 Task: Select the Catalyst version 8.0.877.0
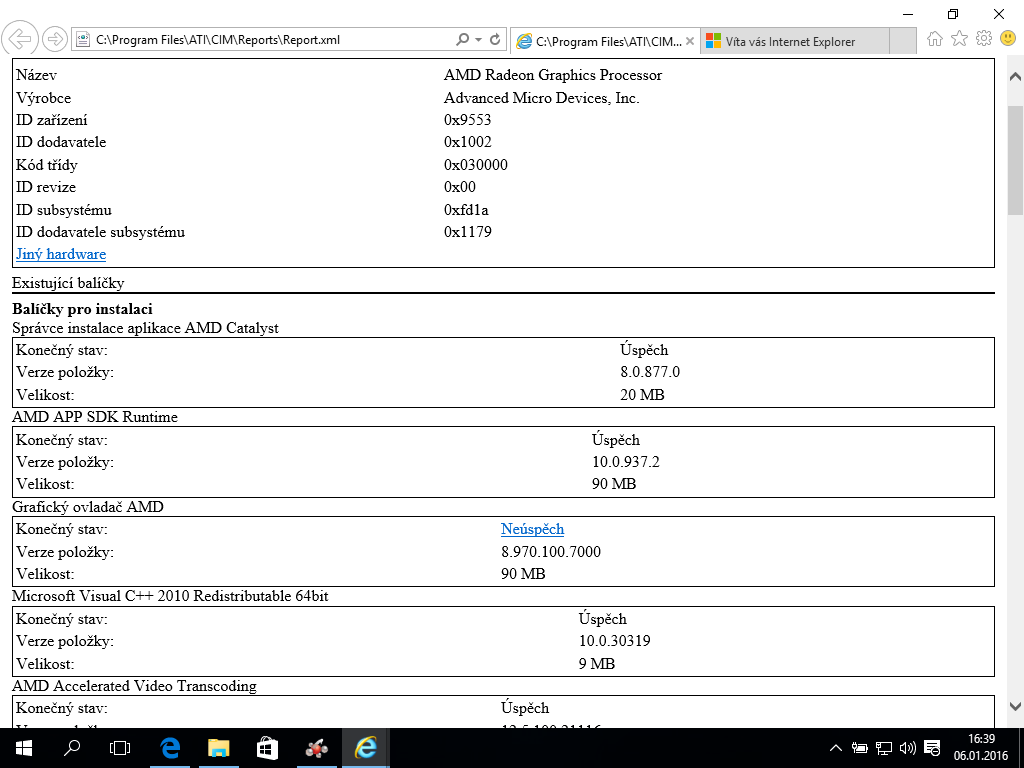pyautogui.click(x=650, y=372)
